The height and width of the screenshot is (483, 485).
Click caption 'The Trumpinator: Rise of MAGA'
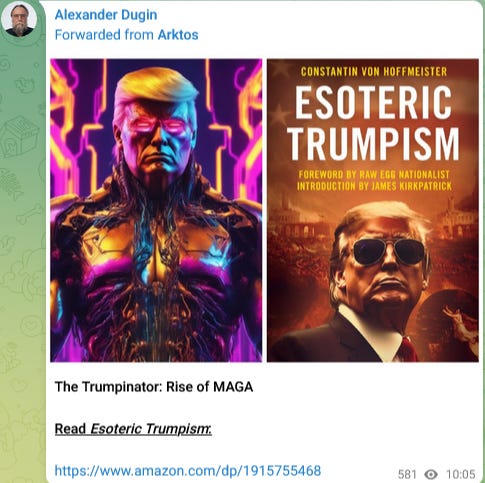point(154,387)
